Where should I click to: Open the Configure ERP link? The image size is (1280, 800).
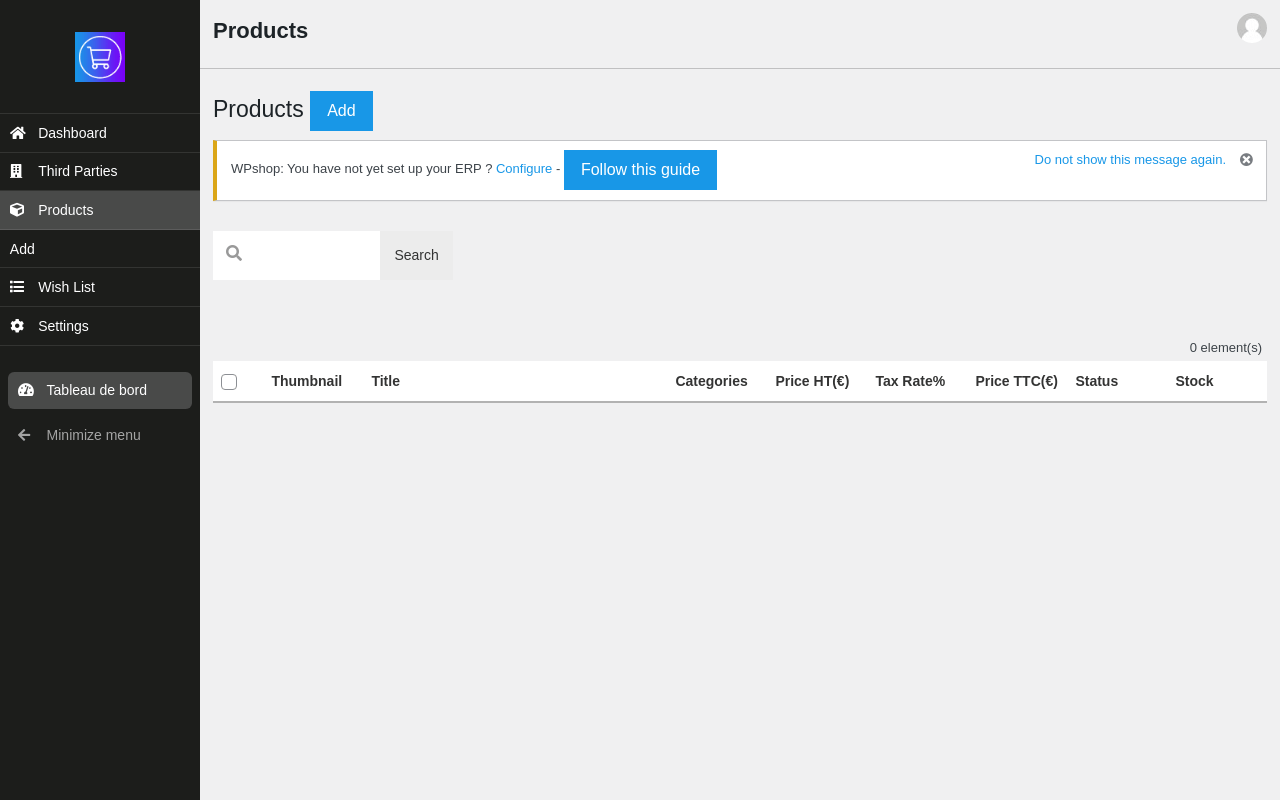pos(524,169)
